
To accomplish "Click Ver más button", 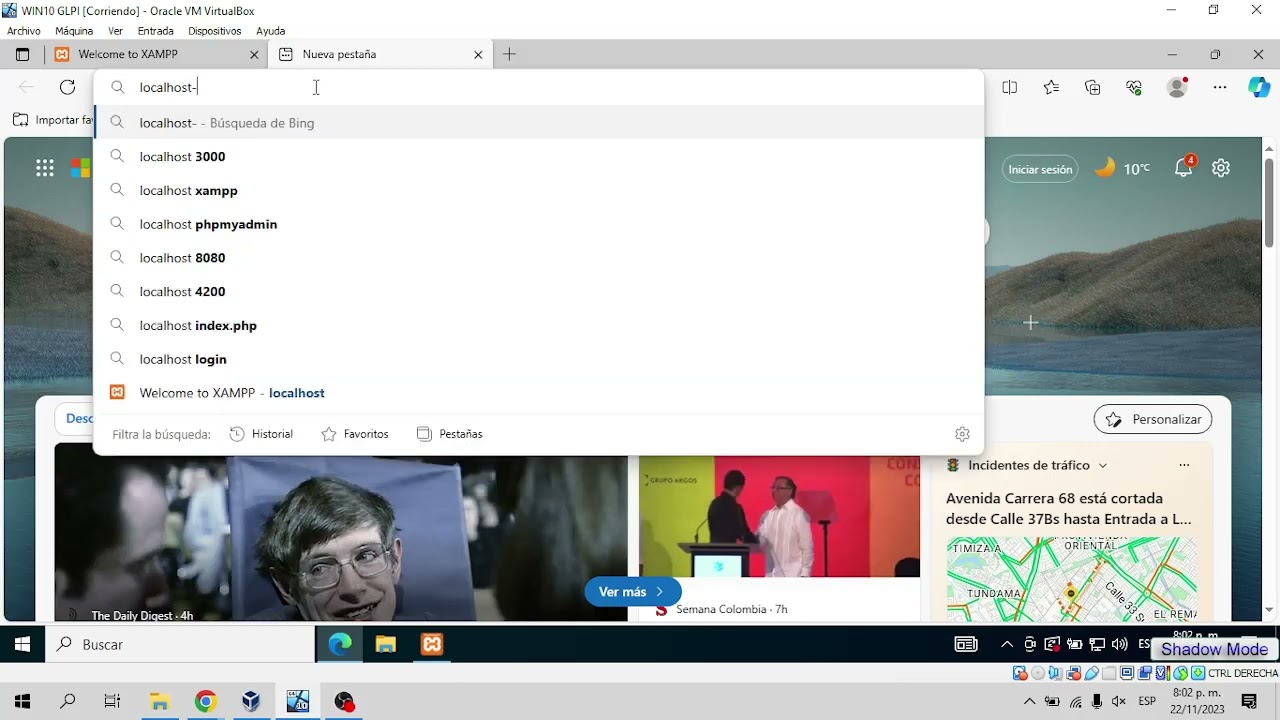I will pos(633,592).
